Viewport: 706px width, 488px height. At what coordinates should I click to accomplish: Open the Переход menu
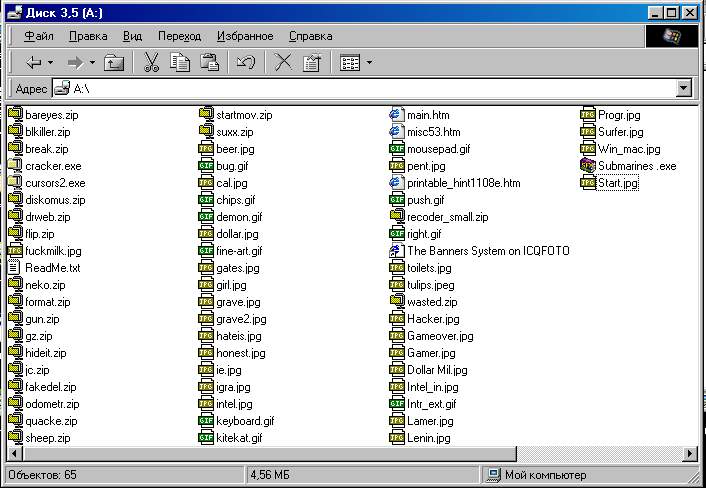tap(179, 36)
